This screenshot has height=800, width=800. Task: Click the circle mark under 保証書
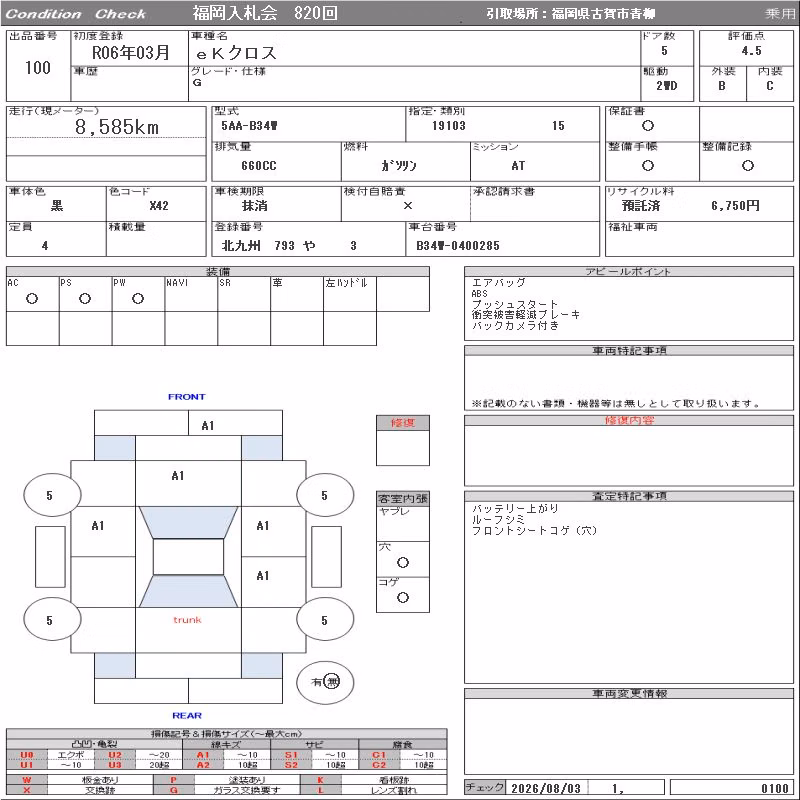coord(647,126)
